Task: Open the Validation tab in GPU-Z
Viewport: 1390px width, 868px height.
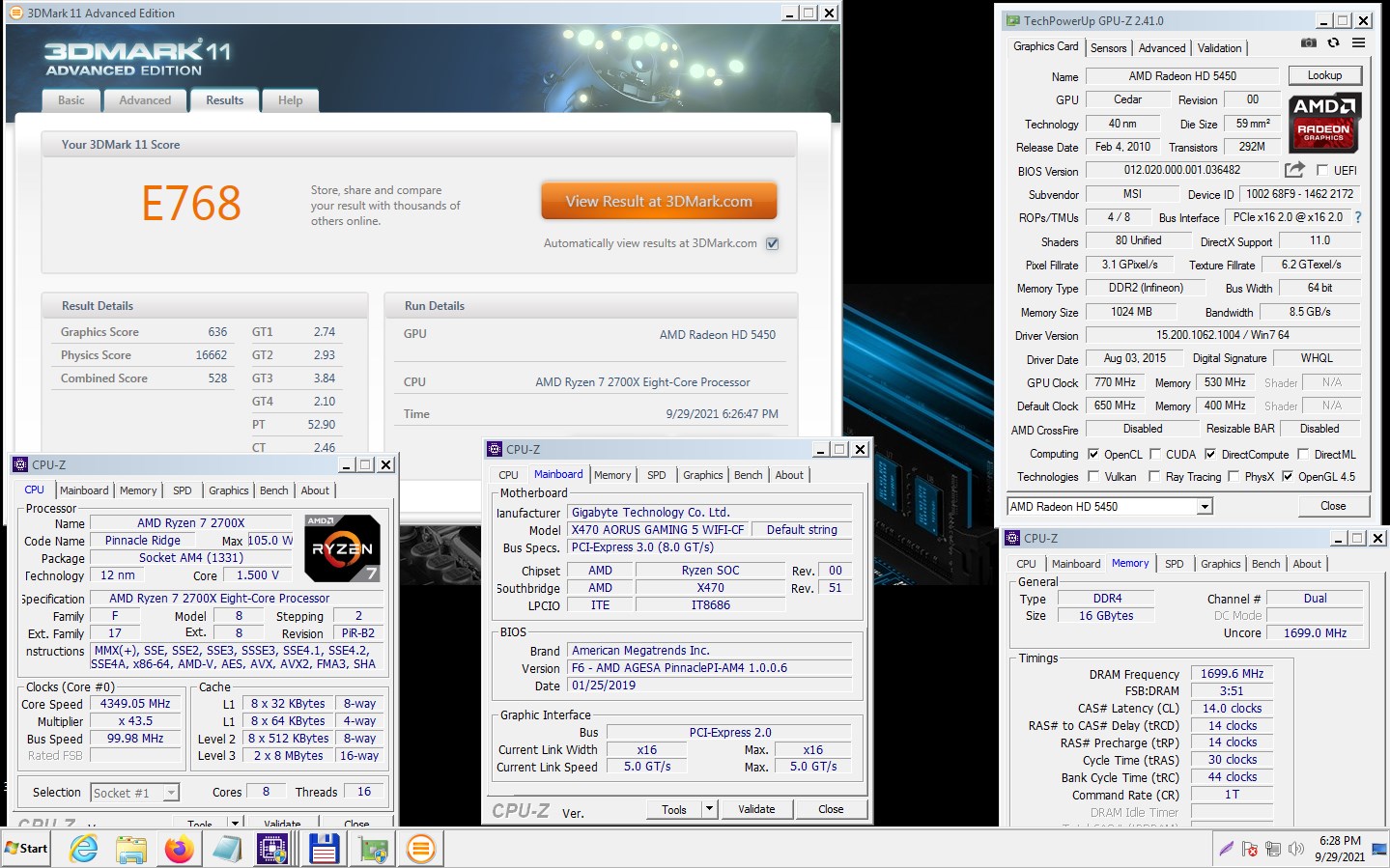Action: pos(1220,48)
